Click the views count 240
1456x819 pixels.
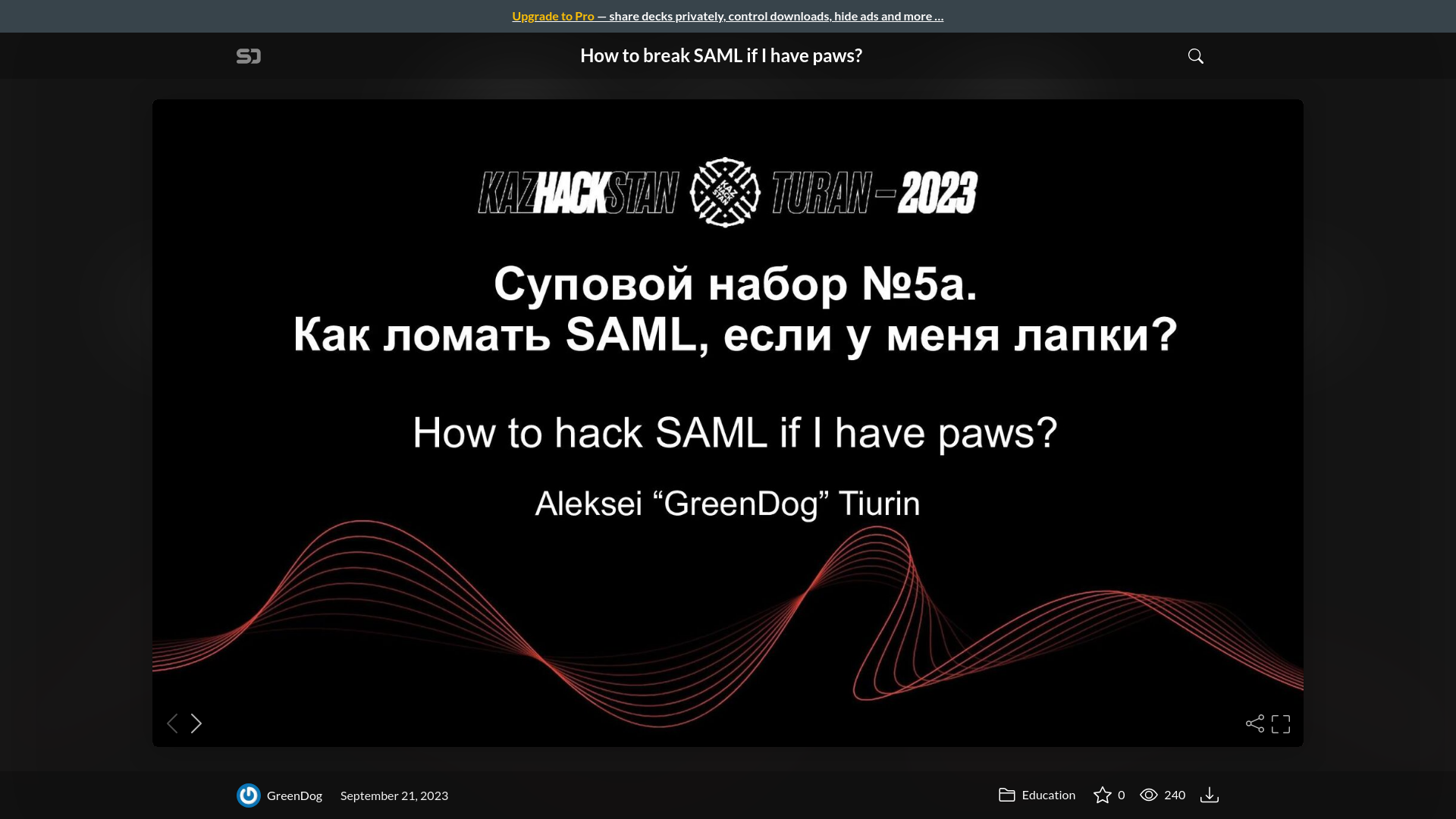click(1163, 794)
